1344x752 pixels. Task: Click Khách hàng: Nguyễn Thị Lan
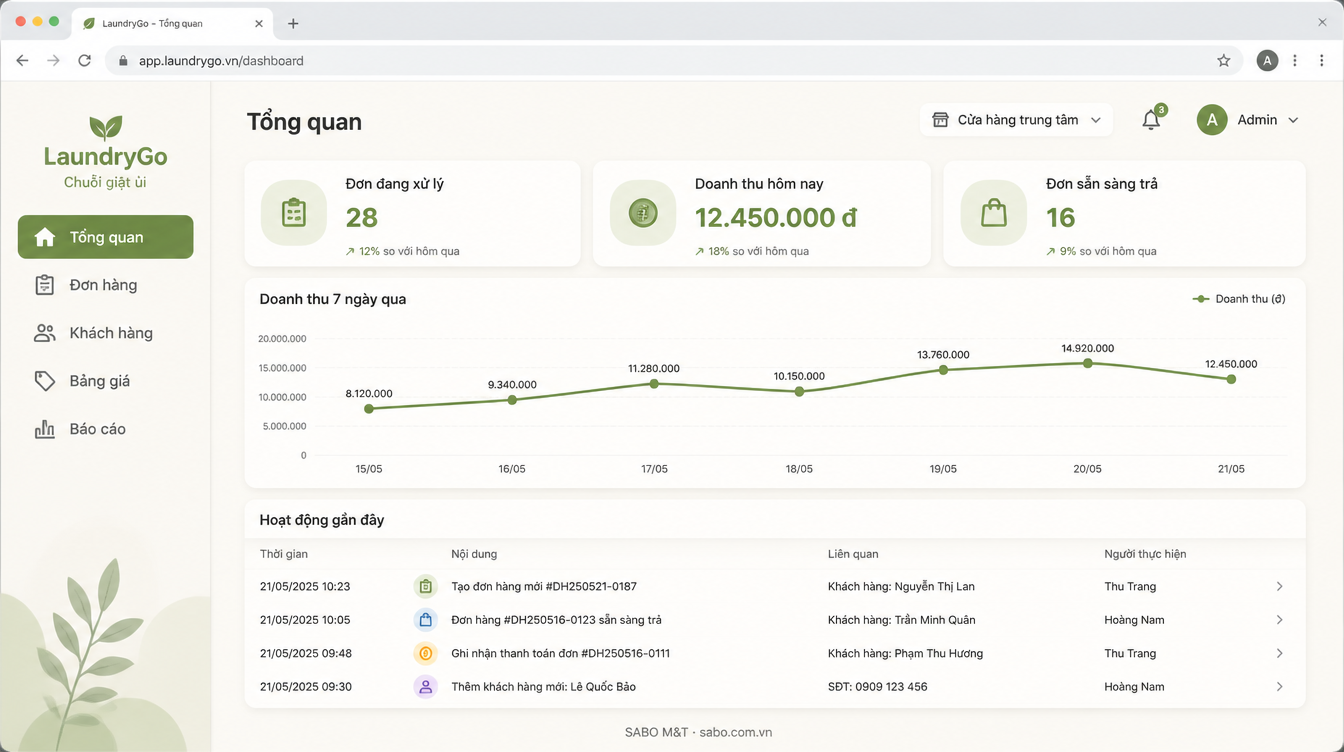point(901,587)
